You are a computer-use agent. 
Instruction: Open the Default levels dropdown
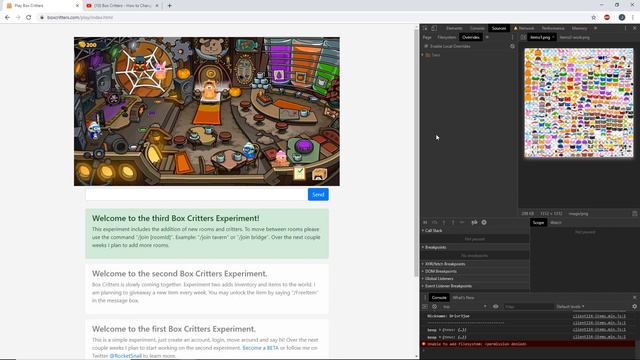click(570, 307)
